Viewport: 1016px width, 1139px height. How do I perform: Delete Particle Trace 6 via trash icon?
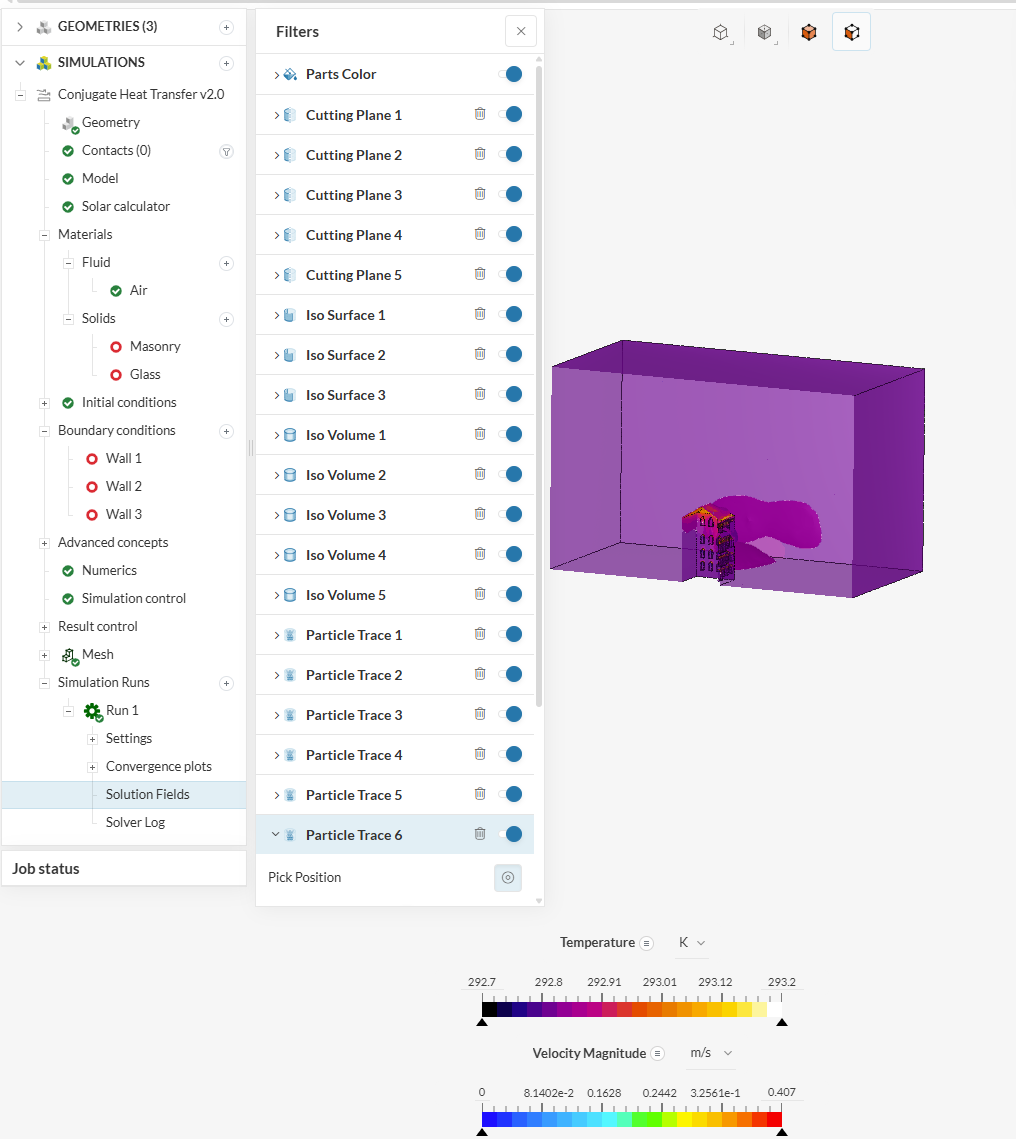[480, 834]
